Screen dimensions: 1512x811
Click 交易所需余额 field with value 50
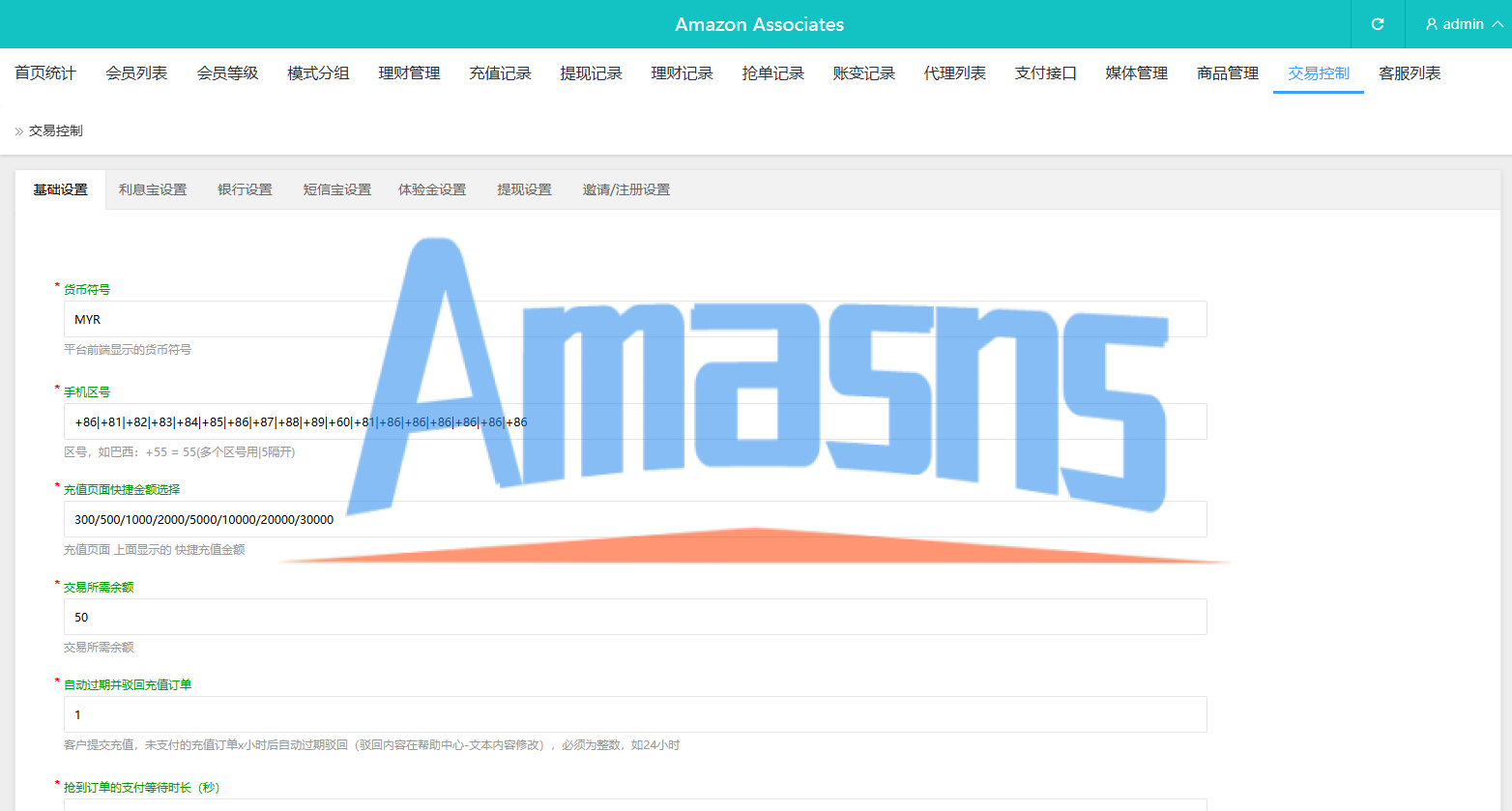(x=635, y=617)
